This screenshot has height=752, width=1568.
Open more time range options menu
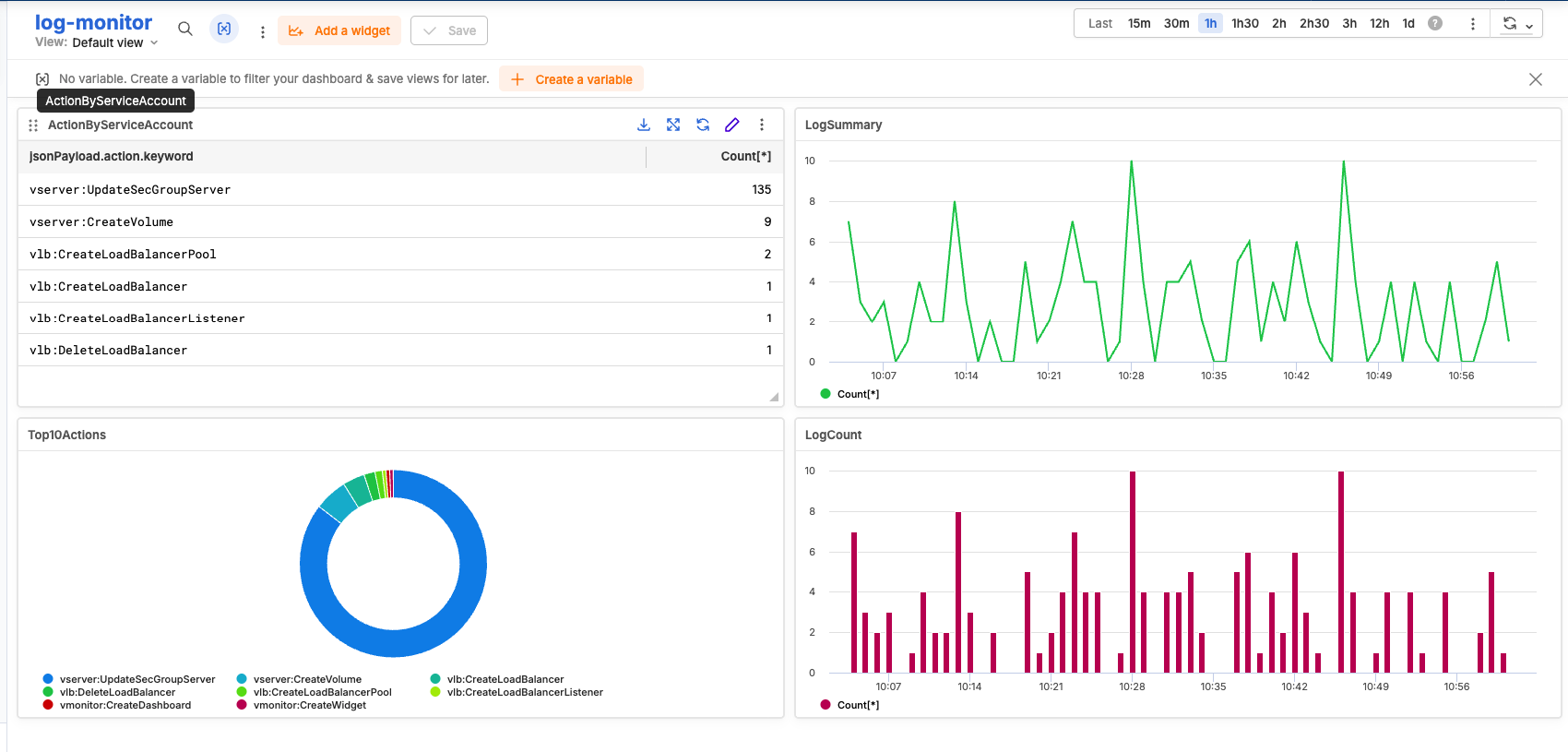(x=1472, y=24)
